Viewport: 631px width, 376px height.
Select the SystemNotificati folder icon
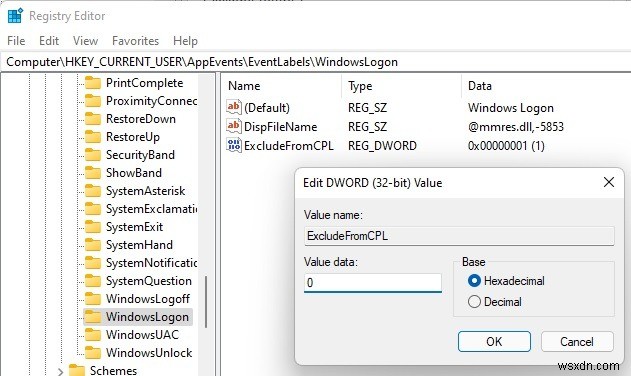coord(93,263)
